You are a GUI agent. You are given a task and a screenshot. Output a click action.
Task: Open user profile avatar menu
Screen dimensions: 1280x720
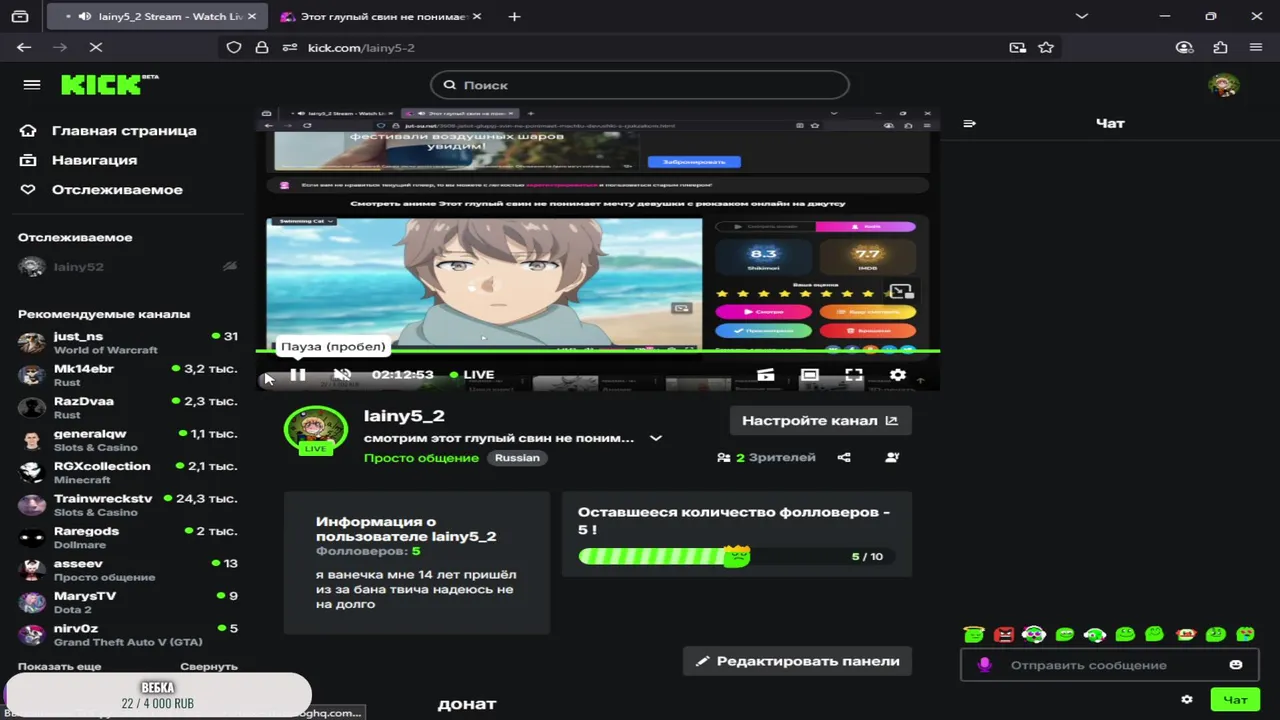(1224, 85)
